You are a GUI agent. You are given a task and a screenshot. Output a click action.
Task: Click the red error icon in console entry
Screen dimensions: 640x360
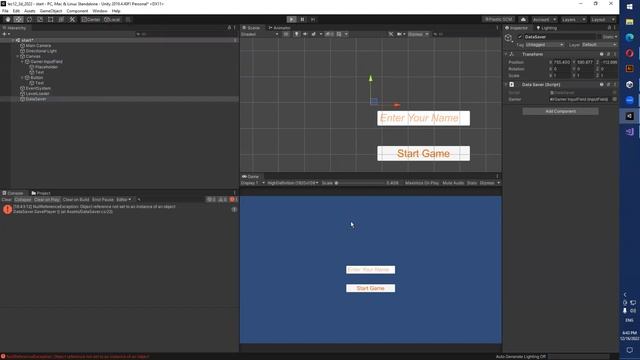pyautogui.click(x=7, y=209)
